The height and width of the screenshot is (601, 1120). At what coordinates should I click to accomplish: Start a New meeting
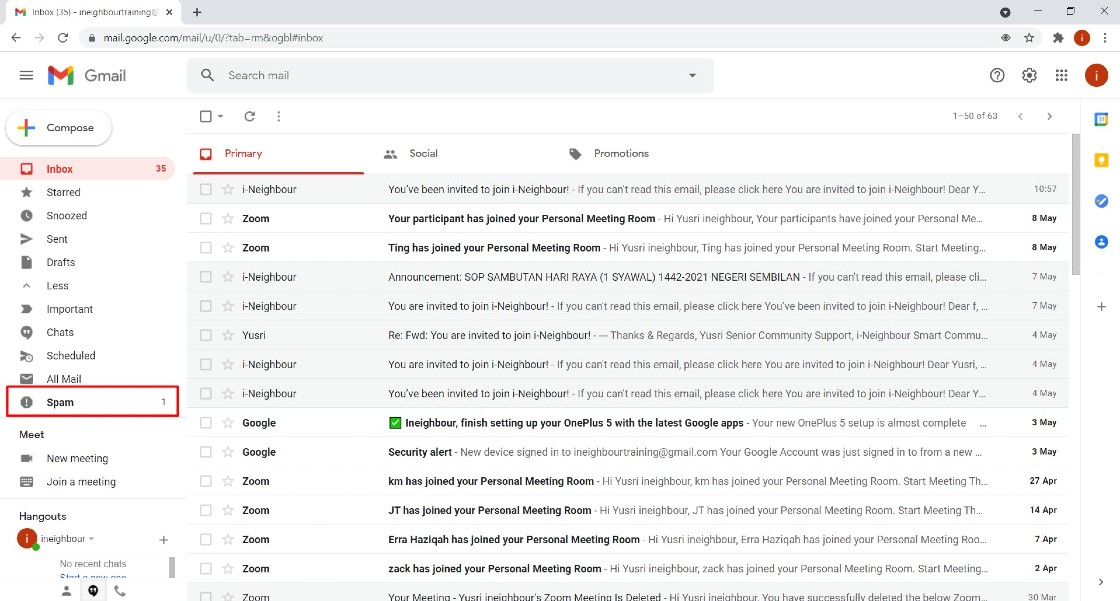click(77, 458)
